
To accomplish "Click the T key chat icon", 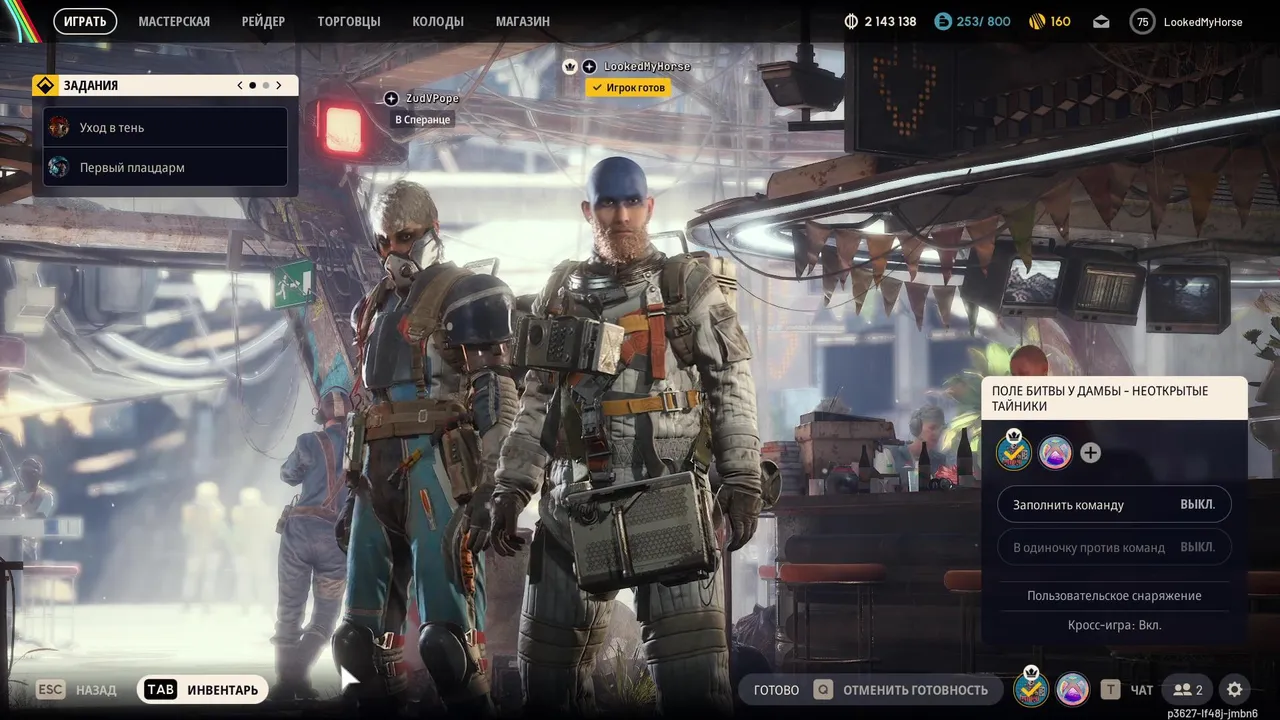I will [x=1110, y=689].
